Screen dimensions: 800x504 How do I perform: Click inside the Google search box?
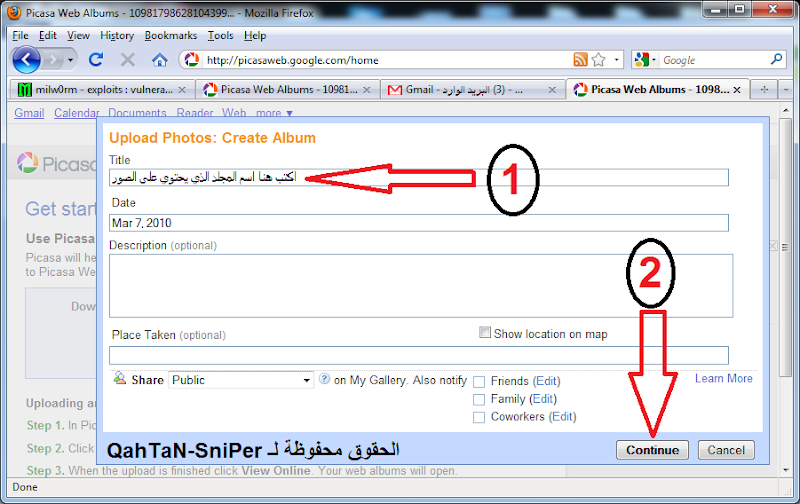[x=714, y=60]
